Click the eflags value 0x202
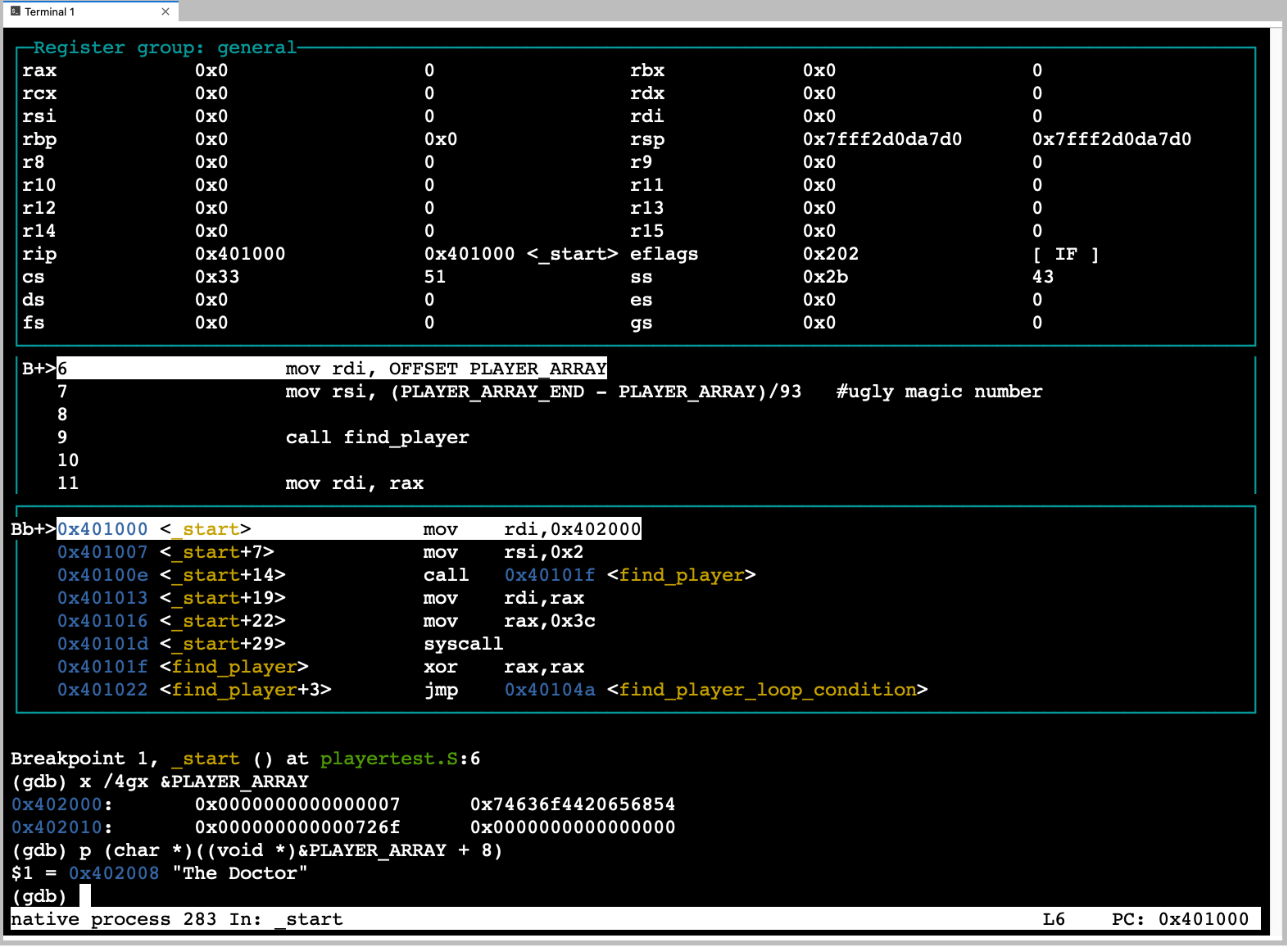Image resolution: width=1288 pixels, height=947 pixels. (x=831, y=254)
